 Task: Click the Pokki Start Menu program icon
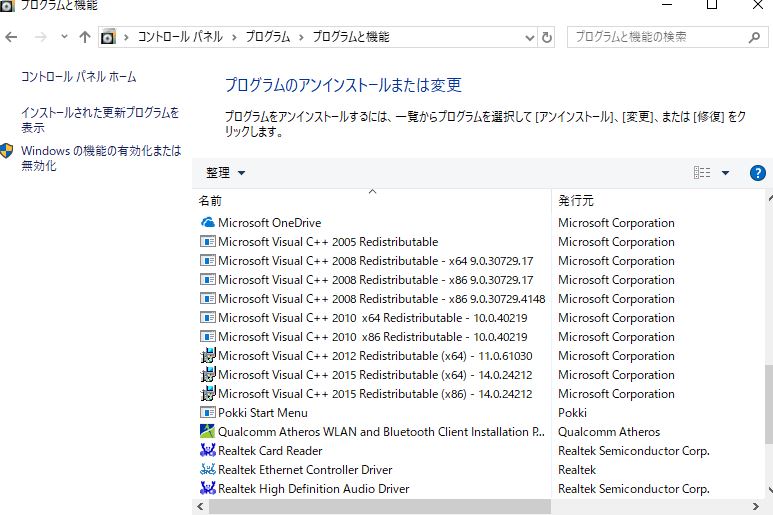(208, 413)
